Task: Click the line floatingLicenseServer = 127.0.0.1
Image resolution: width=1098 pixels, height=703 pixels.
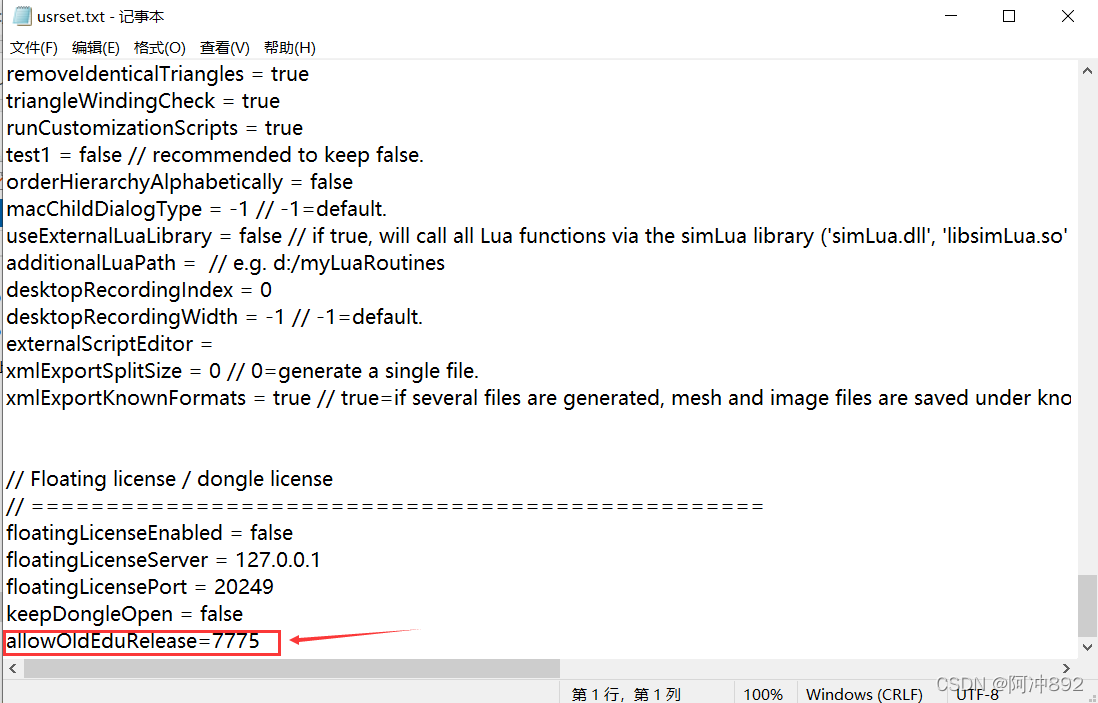Action: (163, 560)
